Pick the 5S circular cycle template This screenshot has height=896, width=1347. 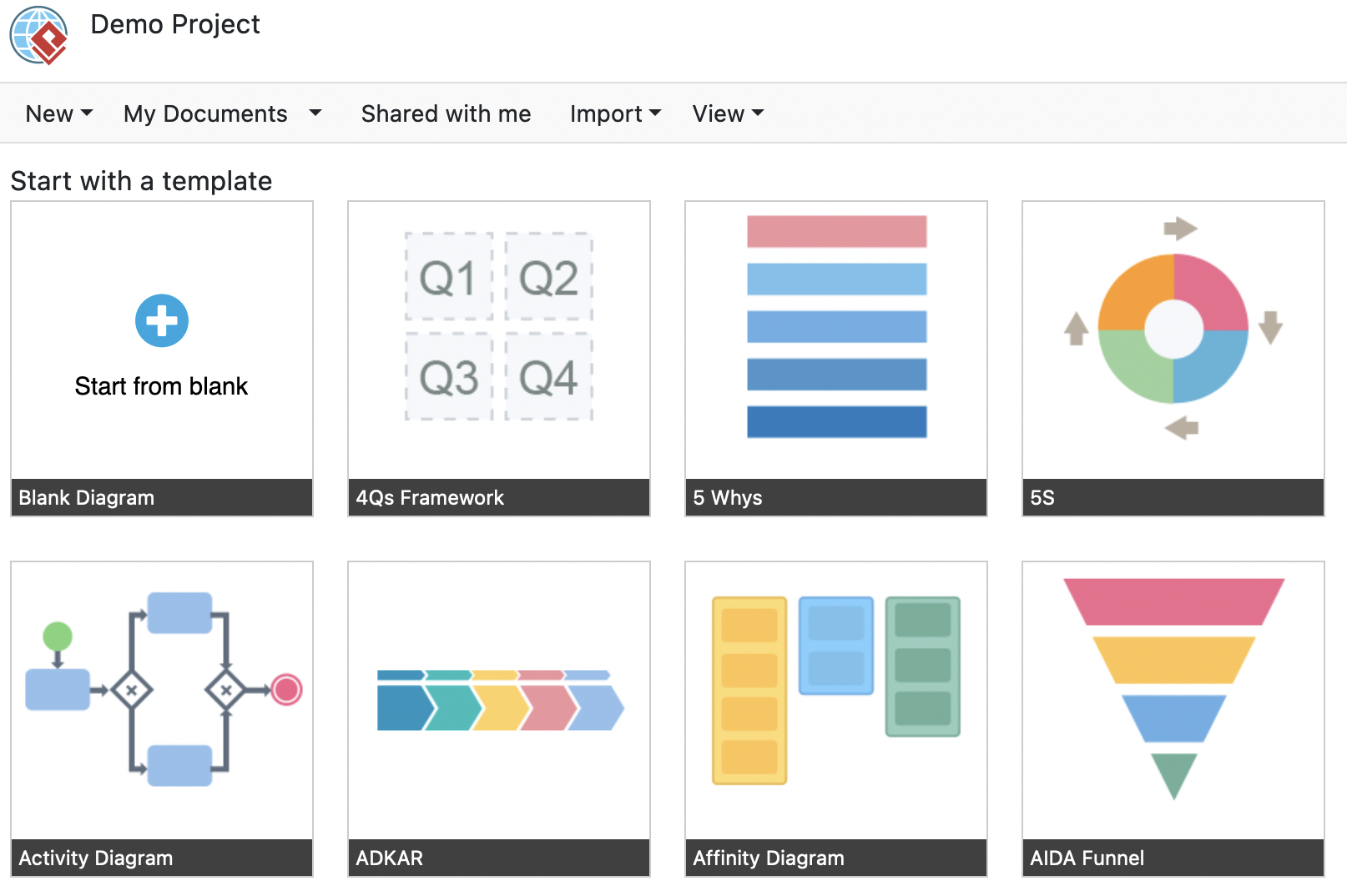(x=1173, y=328)
